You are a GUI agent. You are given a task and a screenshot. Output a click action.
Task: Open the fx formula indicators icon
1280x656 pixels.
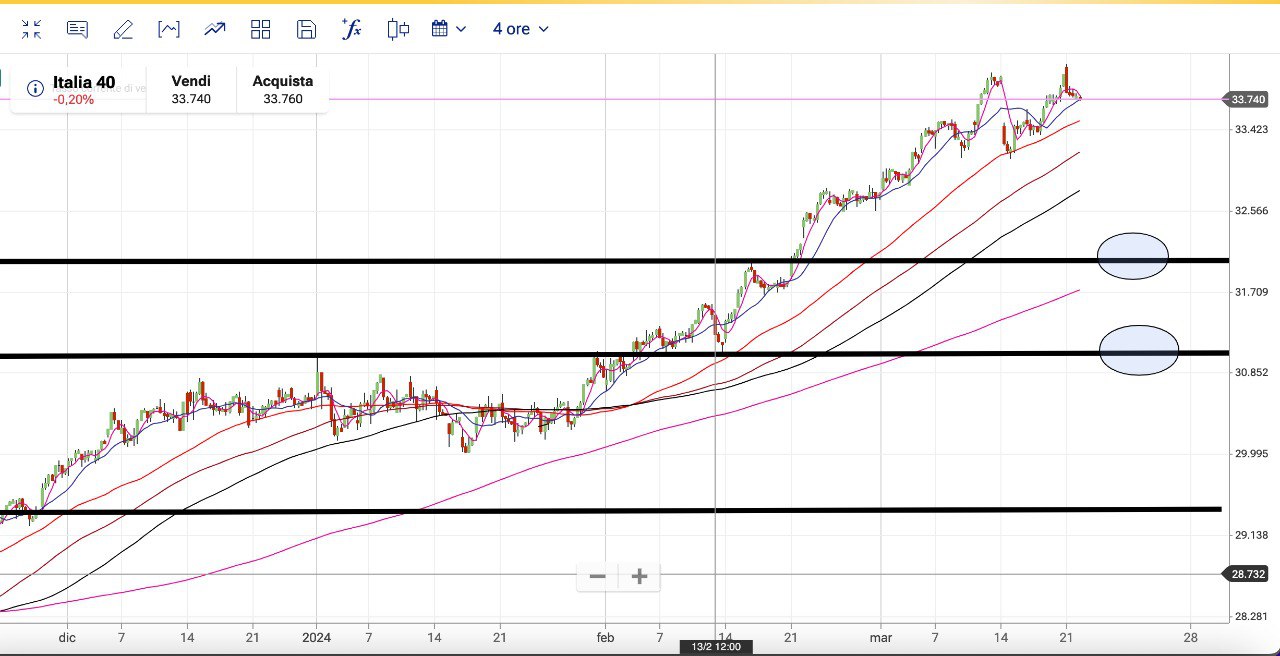pyautogui.click(x=351, y=28)
